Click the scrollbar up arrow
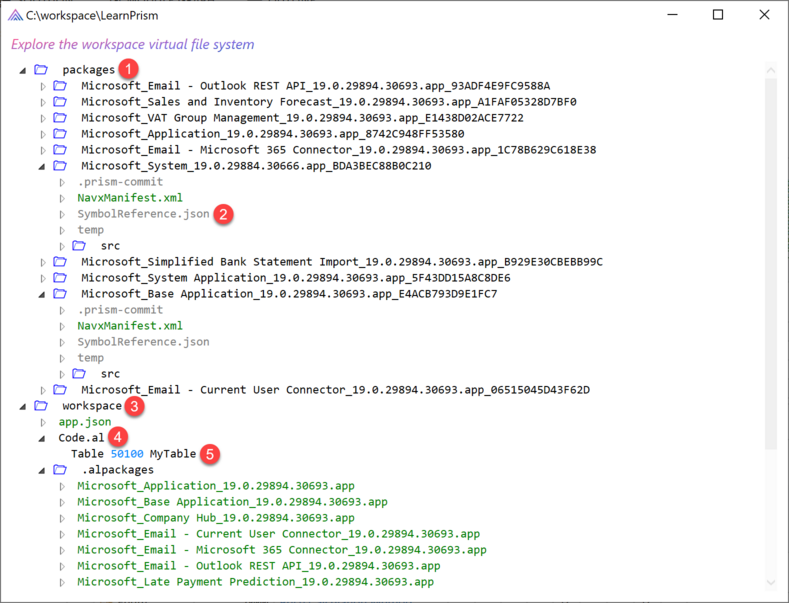Viewport: 789px width, 603px height. (x=770, y=70)
